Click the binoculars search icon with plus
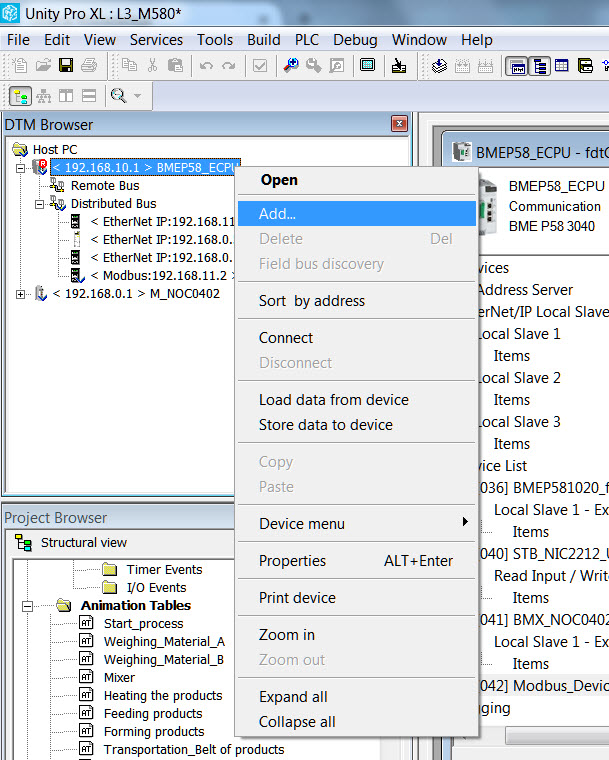This screenshot has height=760, width=609. (291, 65)
